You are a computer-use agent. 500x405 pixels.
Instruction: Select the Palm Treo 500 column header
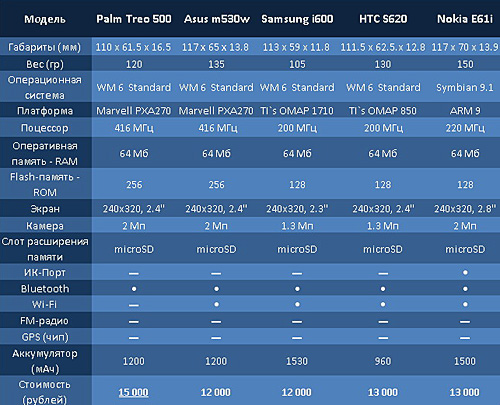pyautogui.click(x=134, y=19)
